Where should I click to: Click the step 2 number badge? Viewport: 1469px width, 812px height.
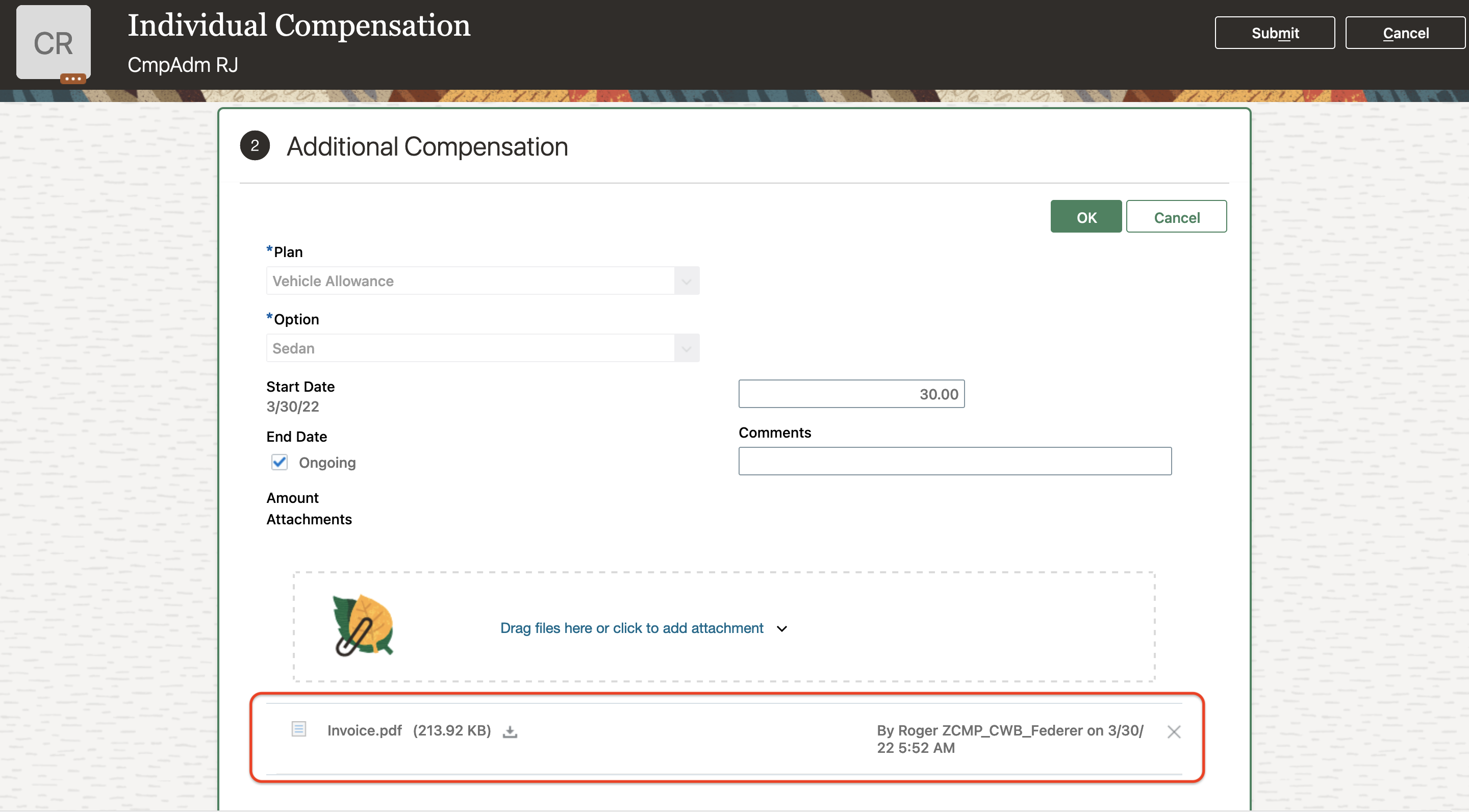pos(255,146)
